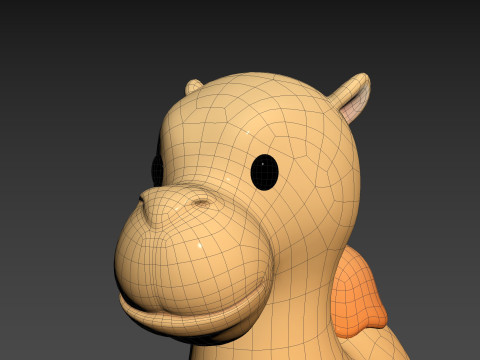Select the fully visible round black eye
This screenshot has height=360, width=480.
[x=264, y=172]
